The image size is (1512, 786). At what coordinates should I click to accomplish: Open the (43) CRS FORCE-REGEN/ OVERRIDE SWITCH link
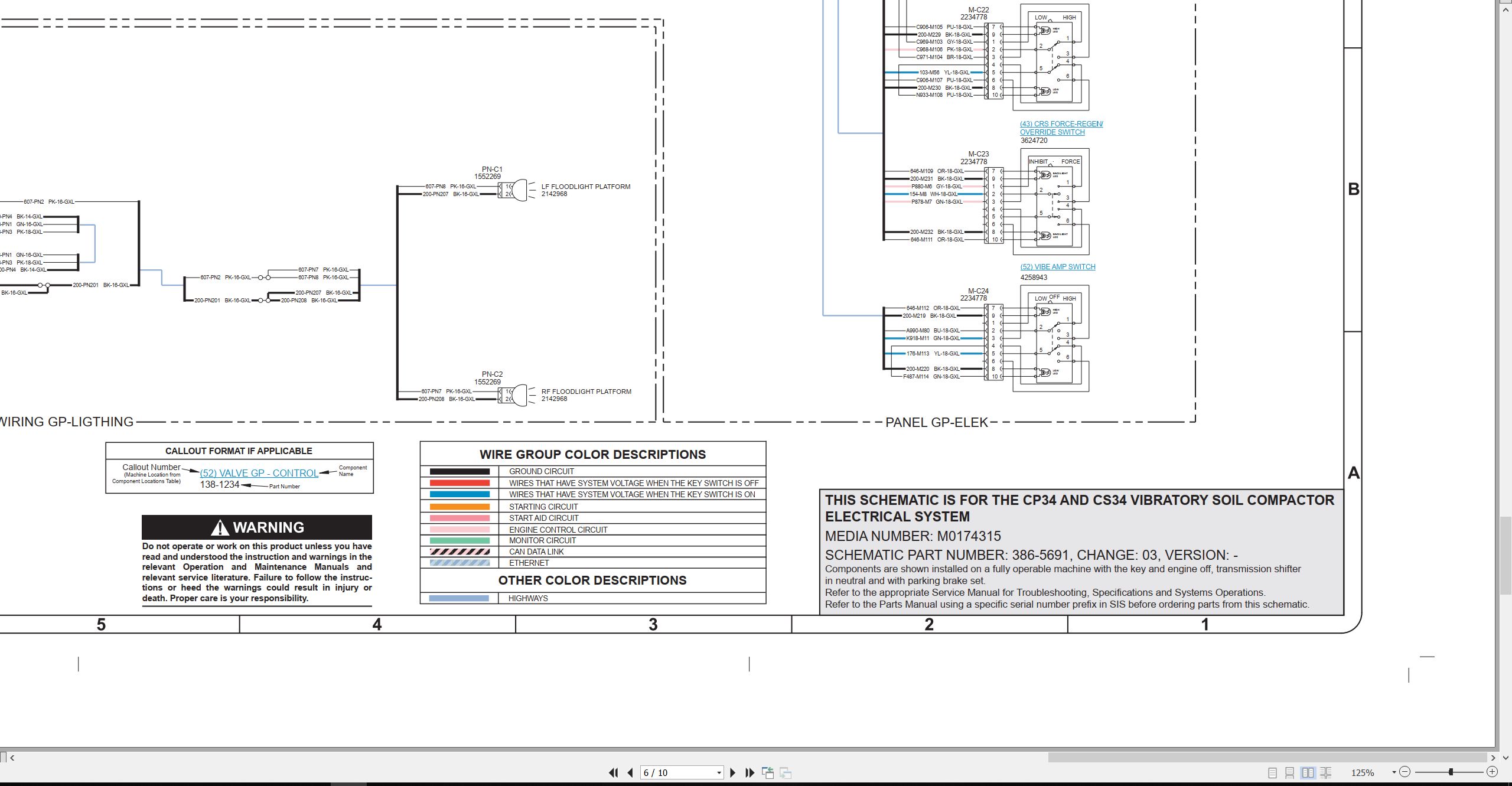pyautogui.click(x=1061, y=128)
